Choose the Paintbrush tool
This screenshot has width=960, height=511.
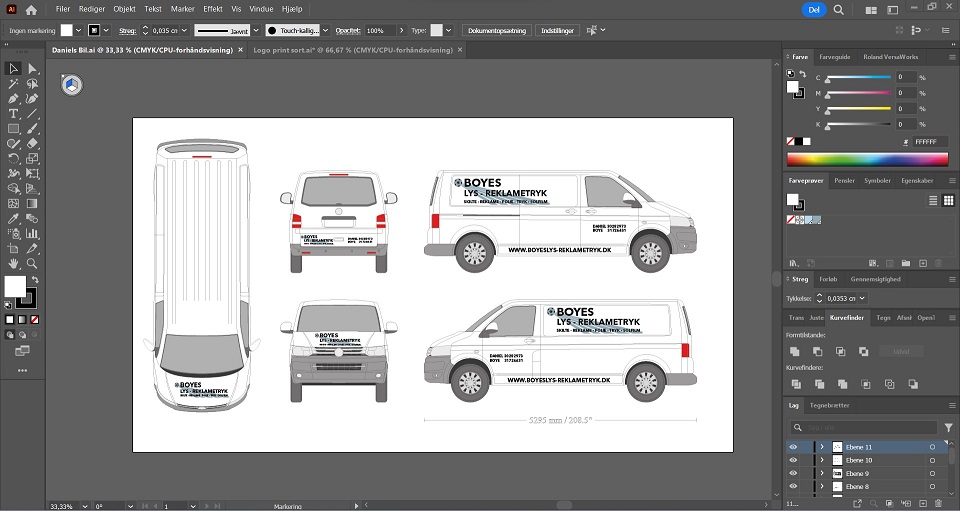pyautogui.click(x=32, y=129)
